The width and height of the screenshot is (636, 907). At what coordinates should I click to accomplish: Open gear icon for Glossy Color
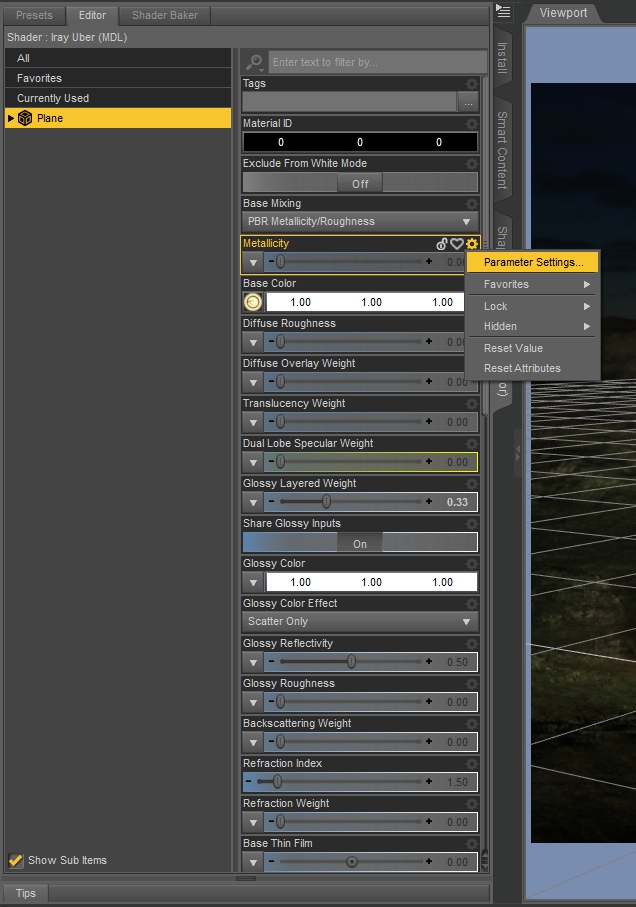[472, 563]
